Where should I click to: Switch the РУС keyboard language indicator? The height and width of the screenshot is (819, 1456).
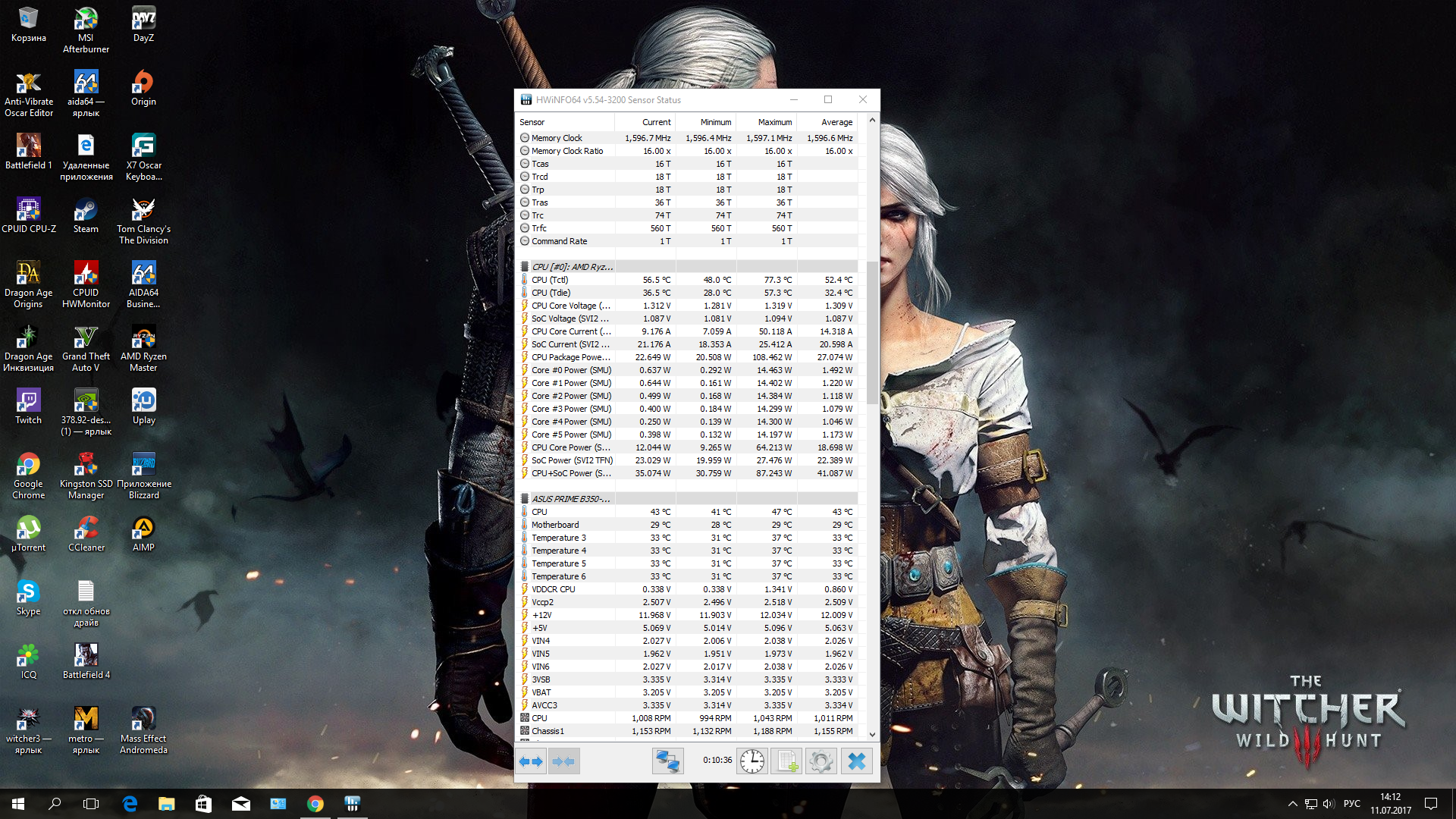1351,804
